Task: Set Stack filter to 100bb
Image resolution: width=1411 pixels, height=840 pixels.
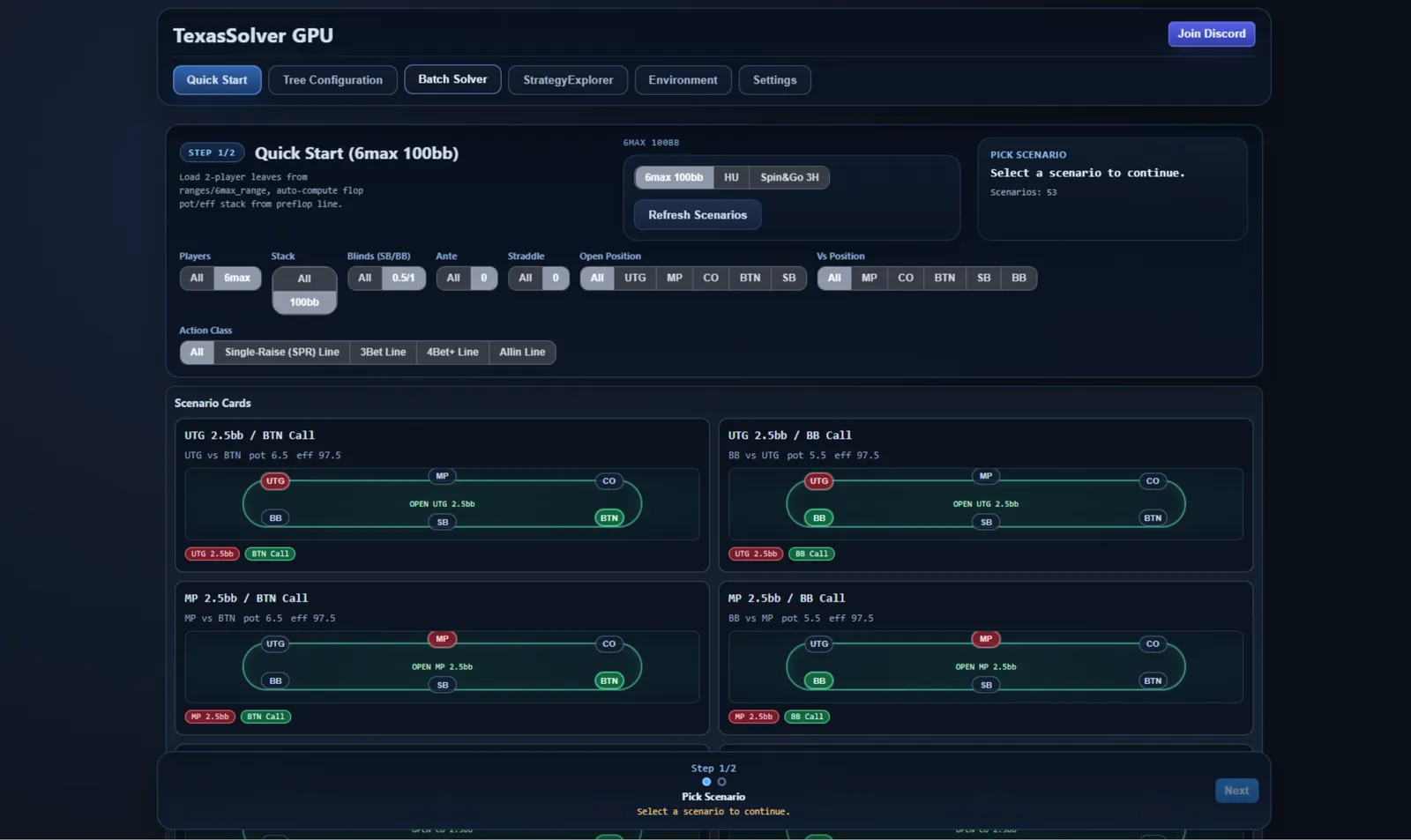Action: (x=304, y=302)
